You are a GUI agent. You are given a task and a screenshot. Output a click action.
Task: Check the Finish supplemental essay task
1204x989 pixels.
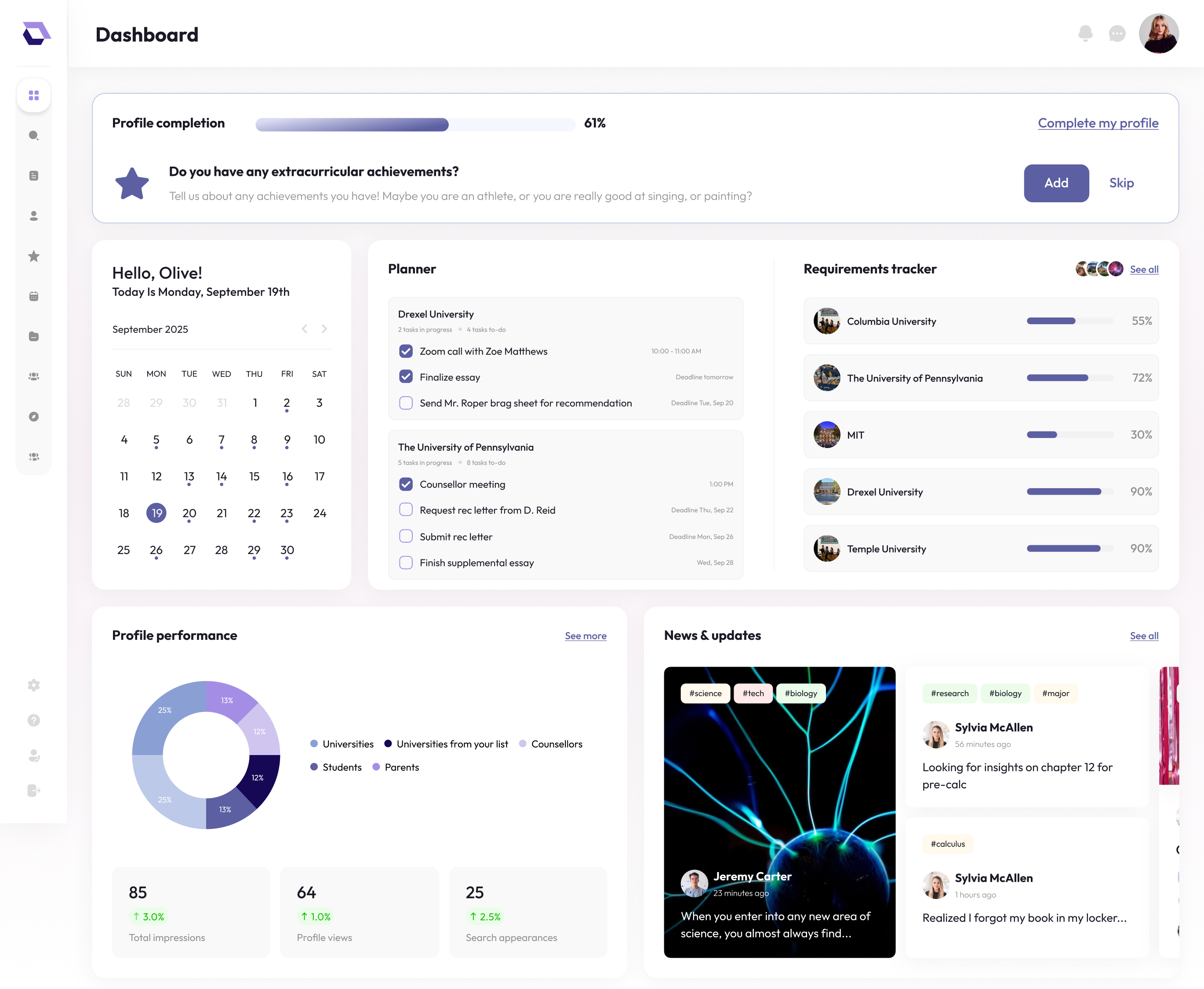tap(406, 562)
